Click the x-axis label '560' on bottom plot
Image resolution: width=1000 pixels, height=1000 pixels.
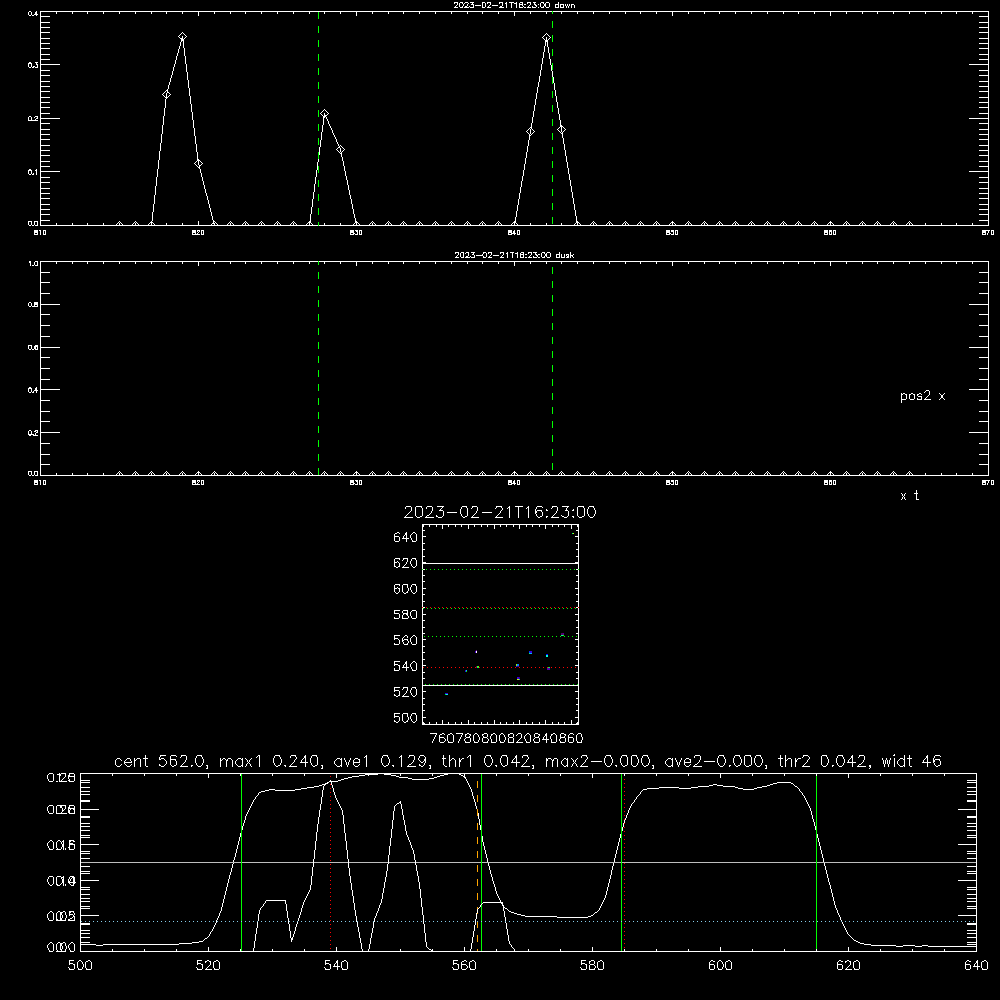pyautogui.click(x=464, y=966)
